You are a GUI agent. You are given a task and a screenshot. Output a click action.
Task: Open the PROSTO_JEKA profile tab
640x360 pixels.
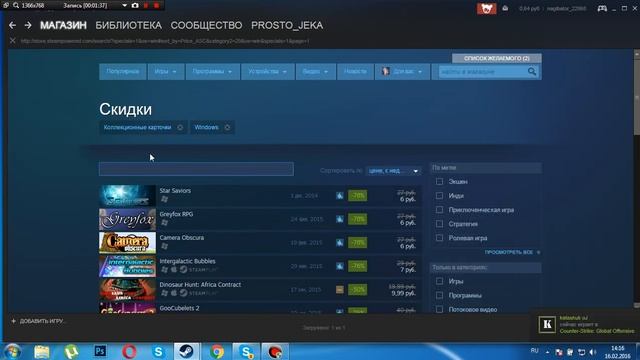[287, 25]
